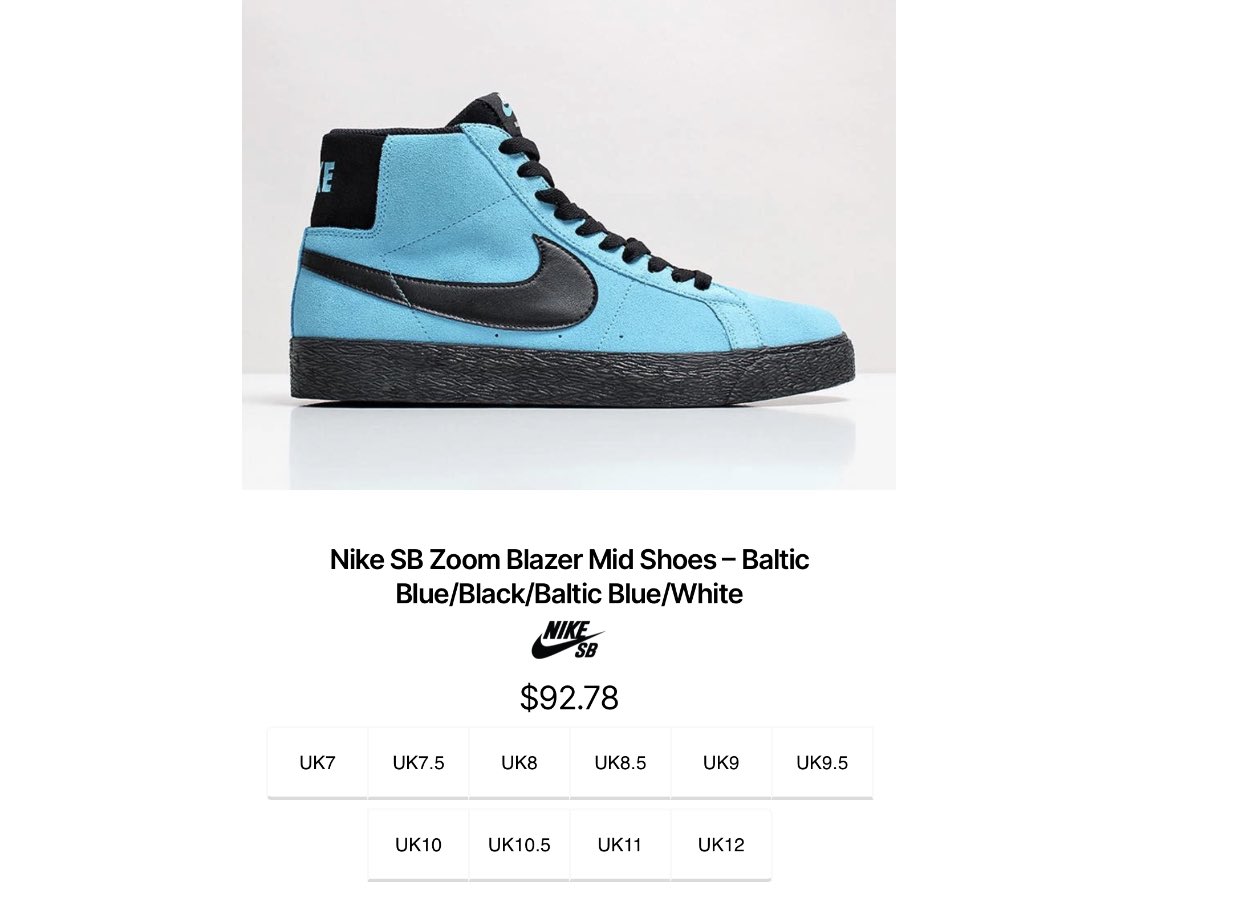This screenshot has width=1242, height=907.
Task: Pick size UK9.5
Action: 822,763
